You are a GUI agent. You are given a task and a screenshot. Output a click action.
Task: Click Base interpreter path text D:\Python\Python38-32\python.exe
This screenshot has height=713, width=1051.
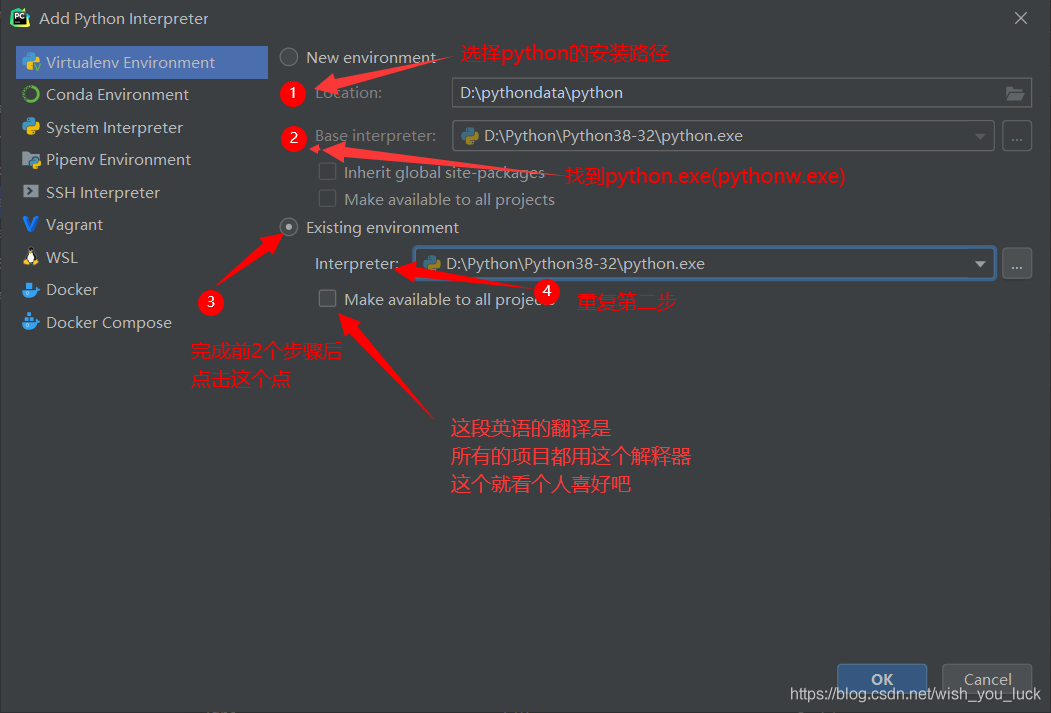613,136
